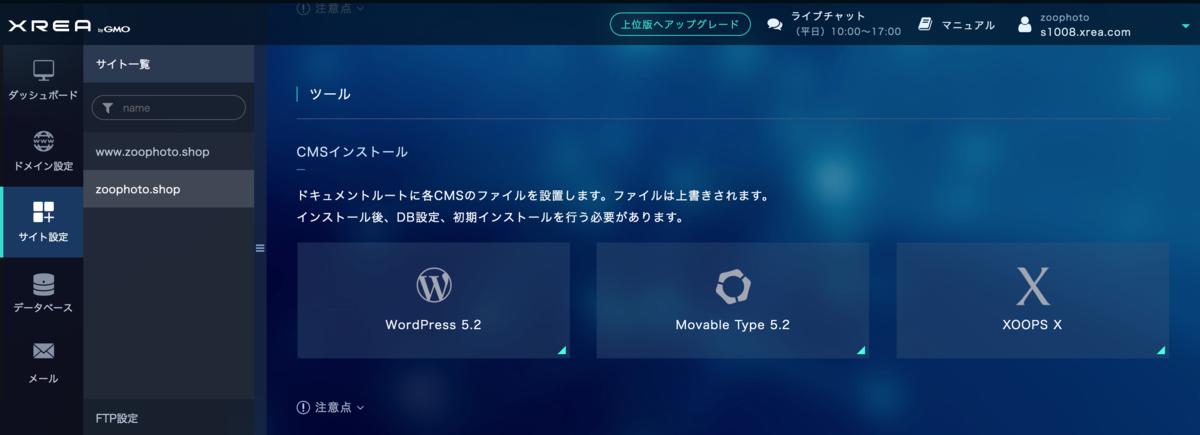The height and width of the screenshot is (435, 1200).
Task: Expand the WordPress 5.2 card corner arrow
Action: pos(562,350)
